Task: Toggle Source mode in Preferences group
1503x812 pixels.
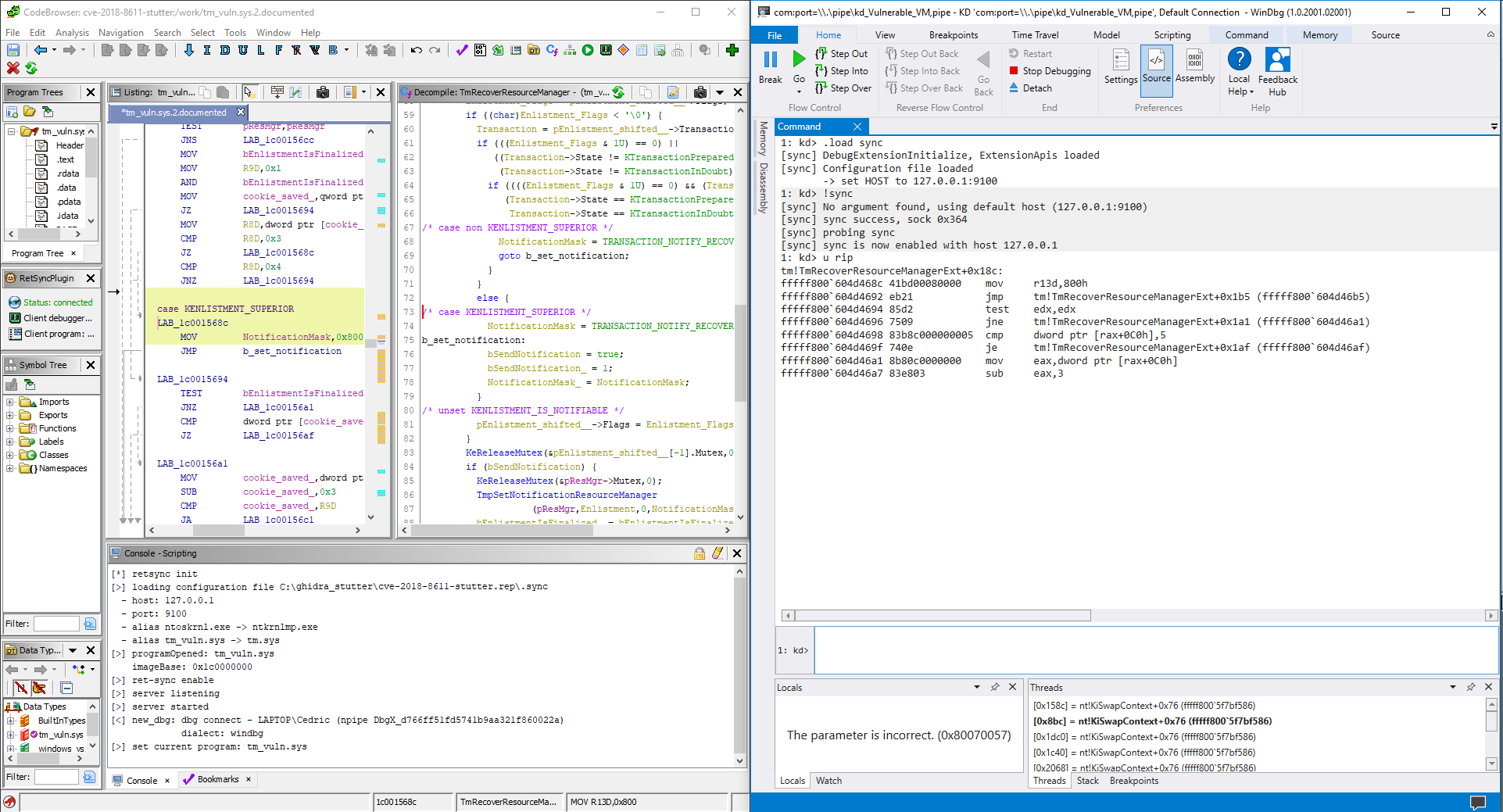Action: [x=1156, y=66]
